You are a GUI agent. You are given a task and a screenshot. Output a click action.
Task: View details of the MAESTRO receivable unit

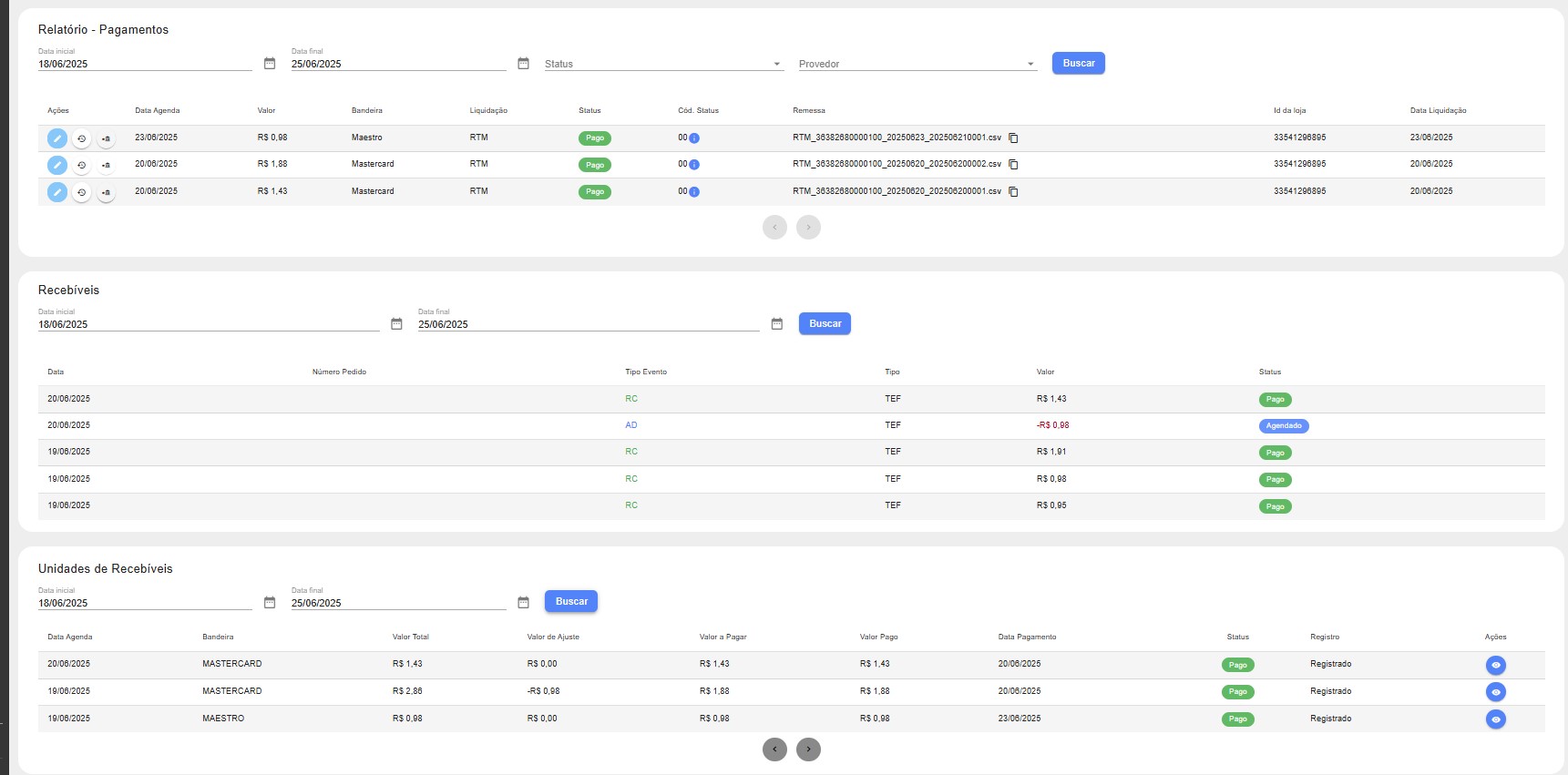tap(1495, 719)
